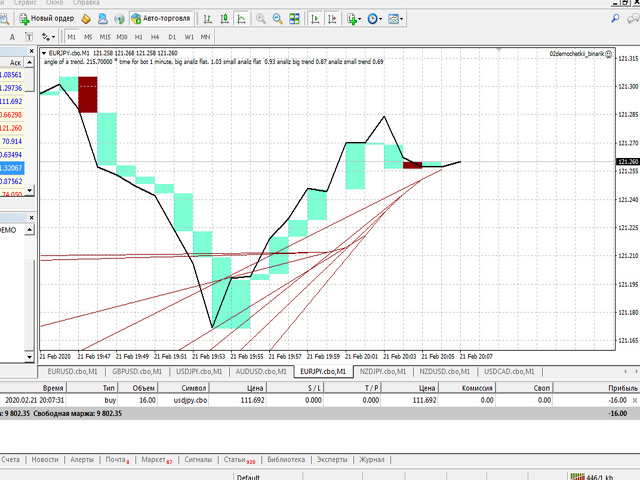Click connection status bars icon
The height and width of the screenshot is (480, 640).
coord(577,476)
